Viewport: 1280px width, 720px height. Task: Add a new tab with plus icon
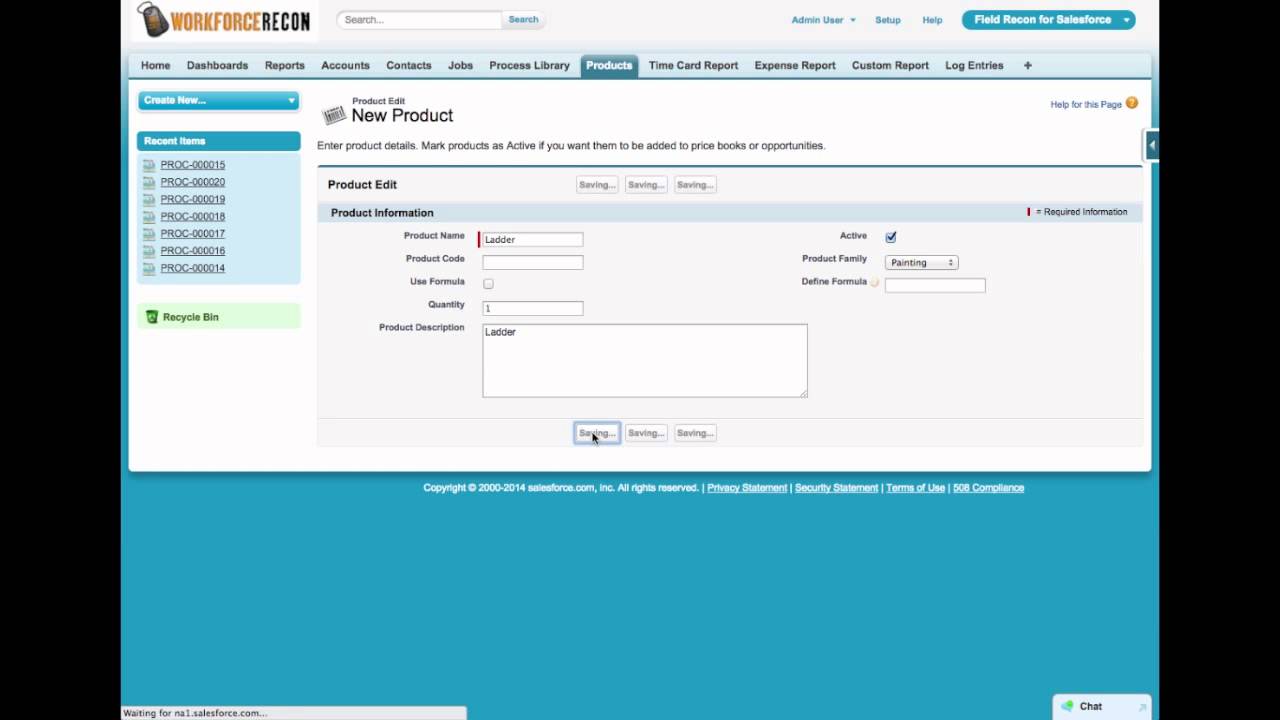click(x=1027, y=65)
